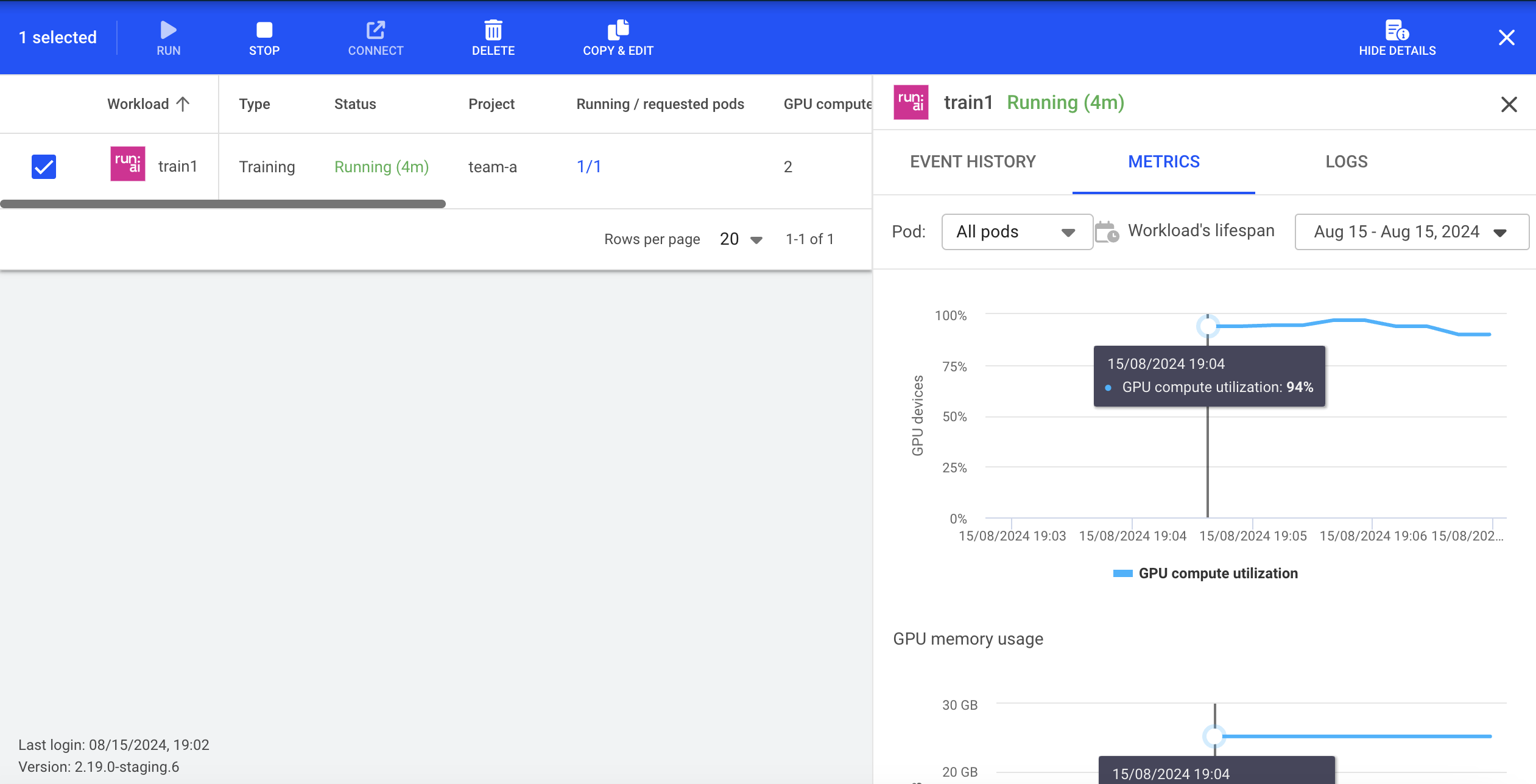Click the Running (4m) status cell
The height and width of the screenshot is (784, 1536).
coord(381,167)
